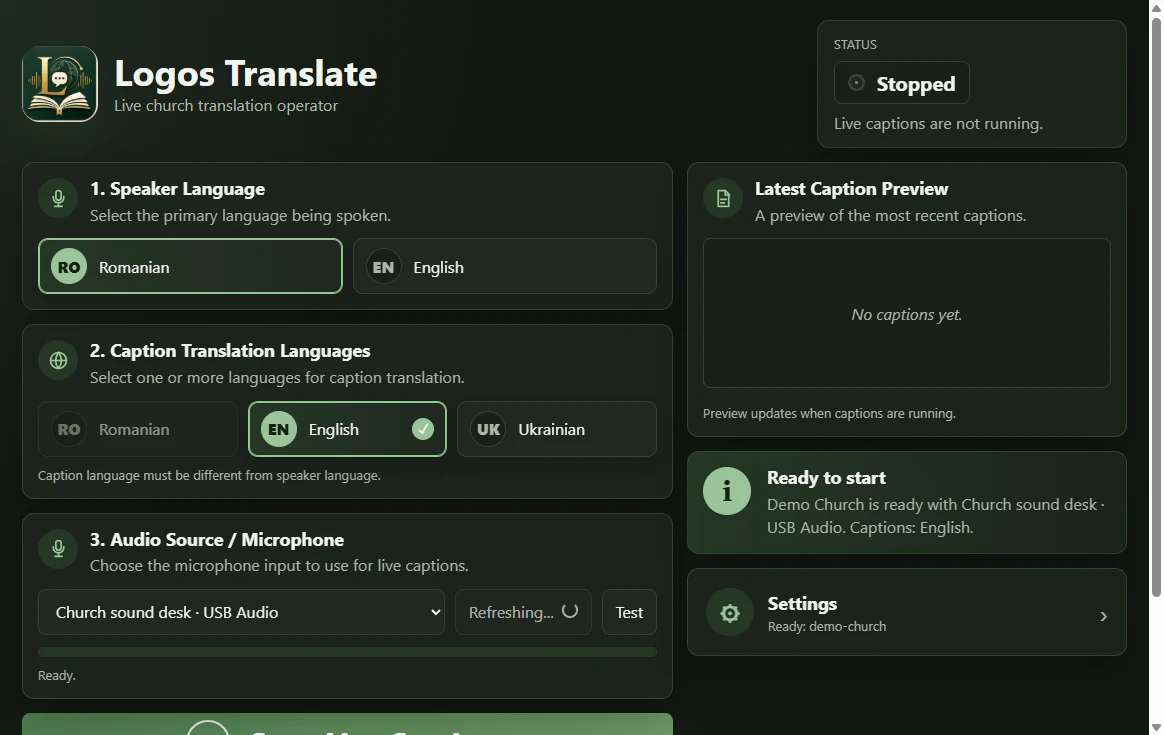Click 'Latest Caption Preview' heading
The height and width of the screenshot is (735, 1164).
851,189
